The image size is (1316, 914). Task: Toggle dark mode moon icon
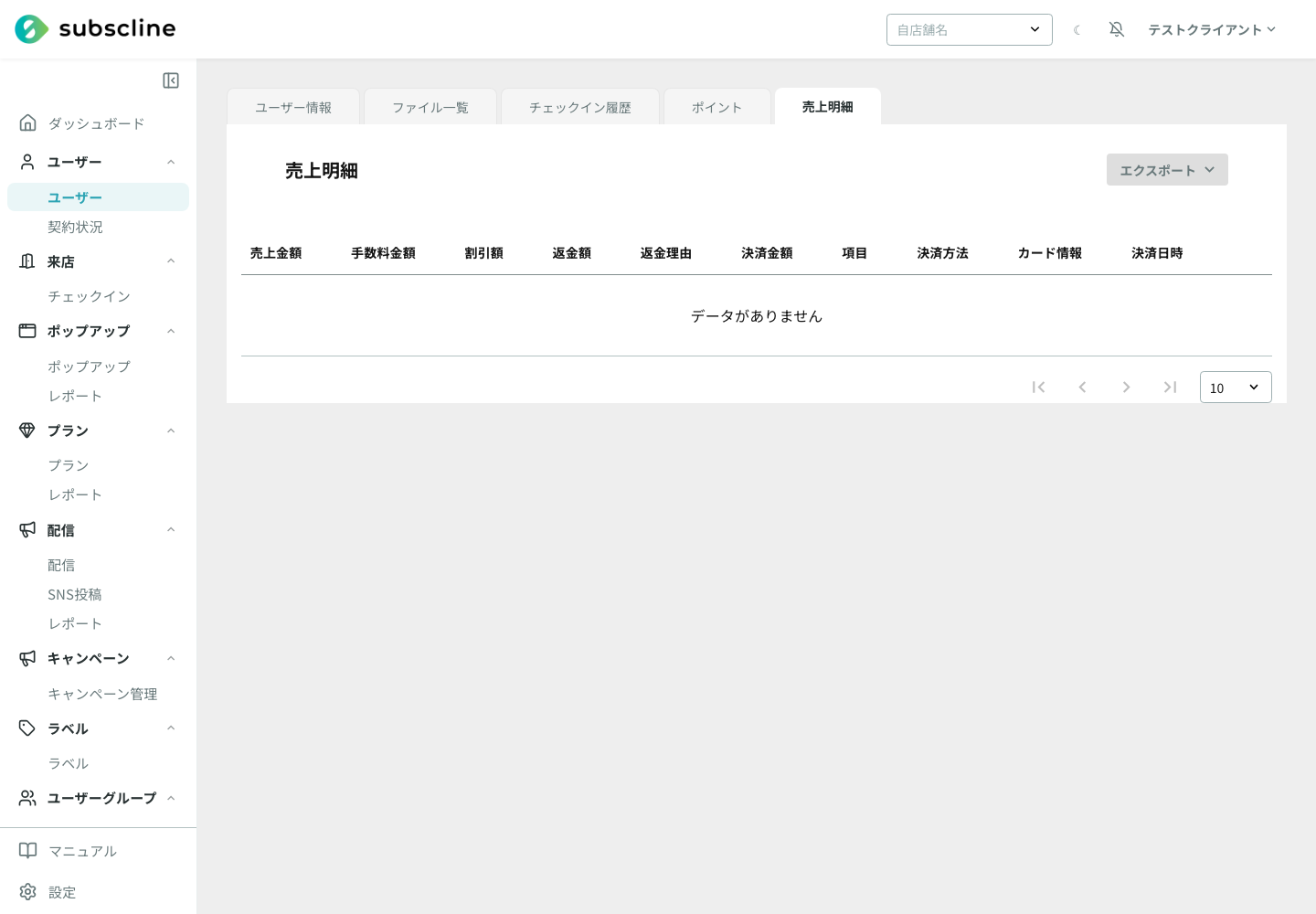tap(1077, 30)
